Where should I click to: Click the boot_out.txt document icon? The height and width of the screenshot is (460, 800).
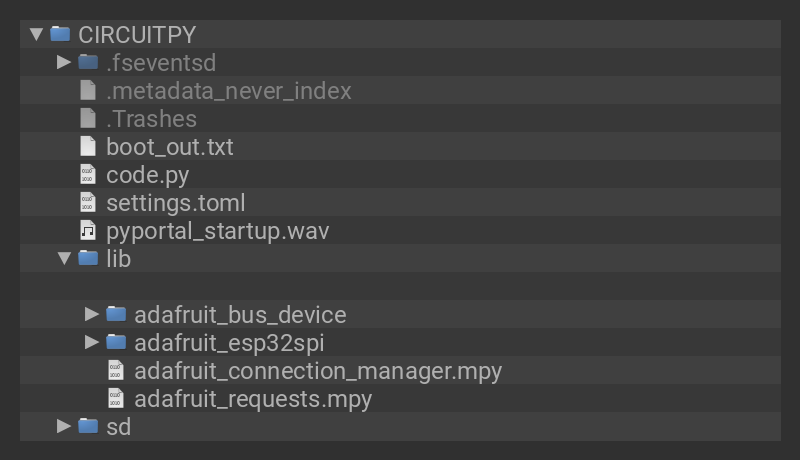88,146
